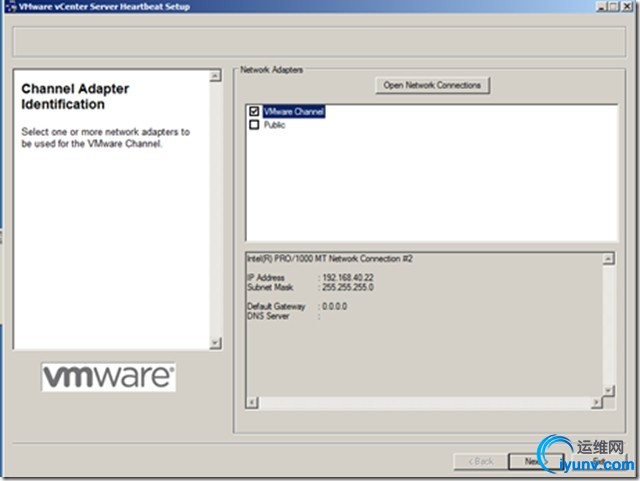Minimize the Heartbeat Setup window
Viewport: 640px width, 481px height.
(601, 7)
